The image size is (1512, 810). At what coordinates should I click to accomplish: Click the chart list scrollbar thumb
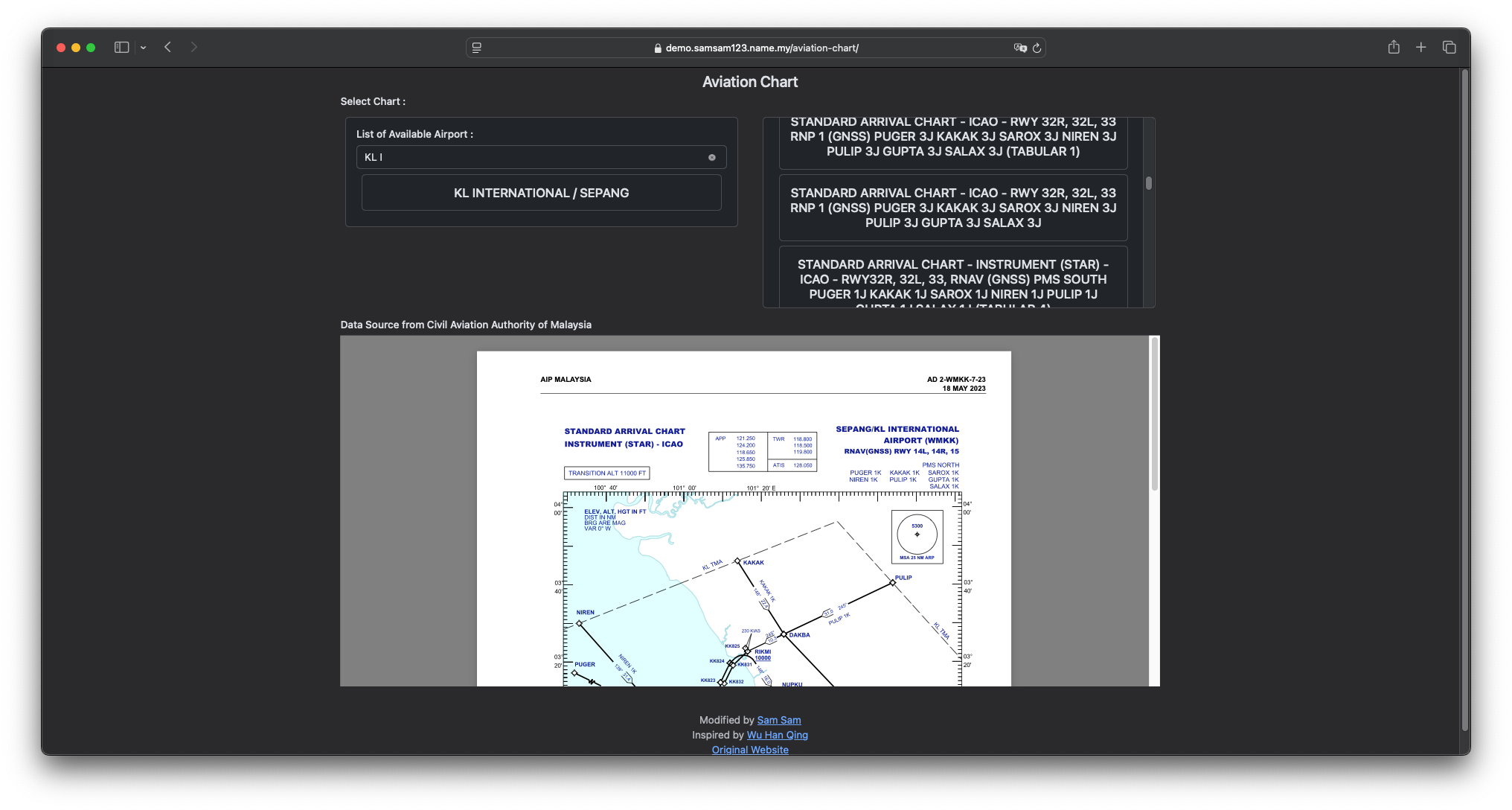1149,183
